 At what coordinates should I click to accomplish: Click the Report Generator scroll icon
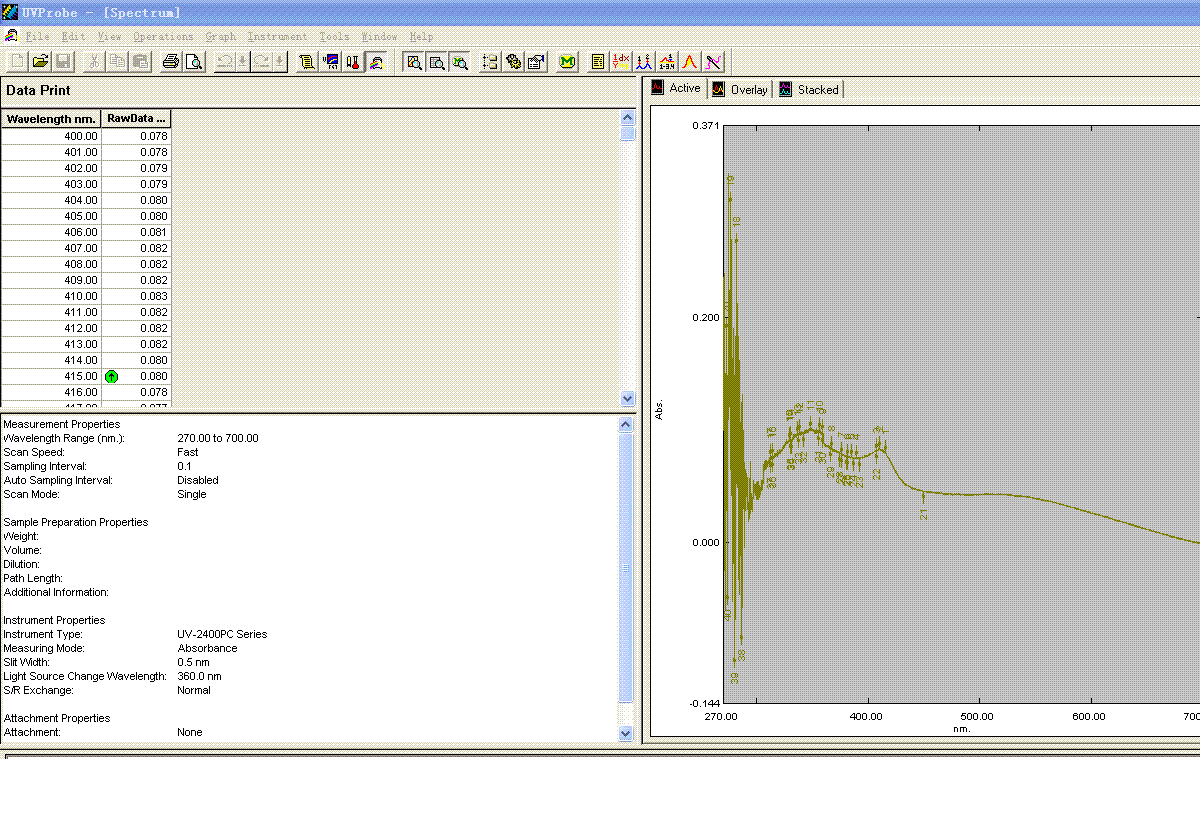click(x=307, y=62)
